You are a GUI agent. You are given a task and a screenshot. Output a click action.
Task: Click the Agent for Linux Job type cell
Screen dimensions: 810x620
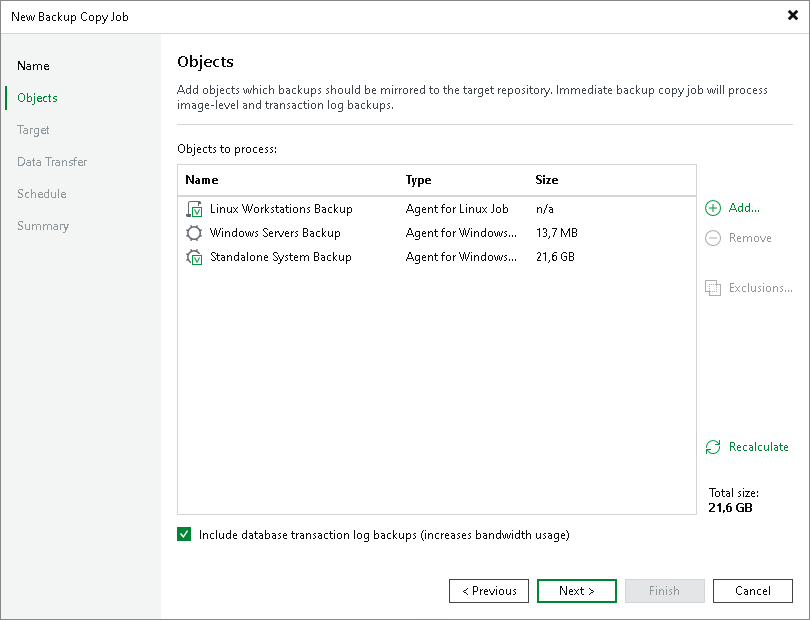457,209
